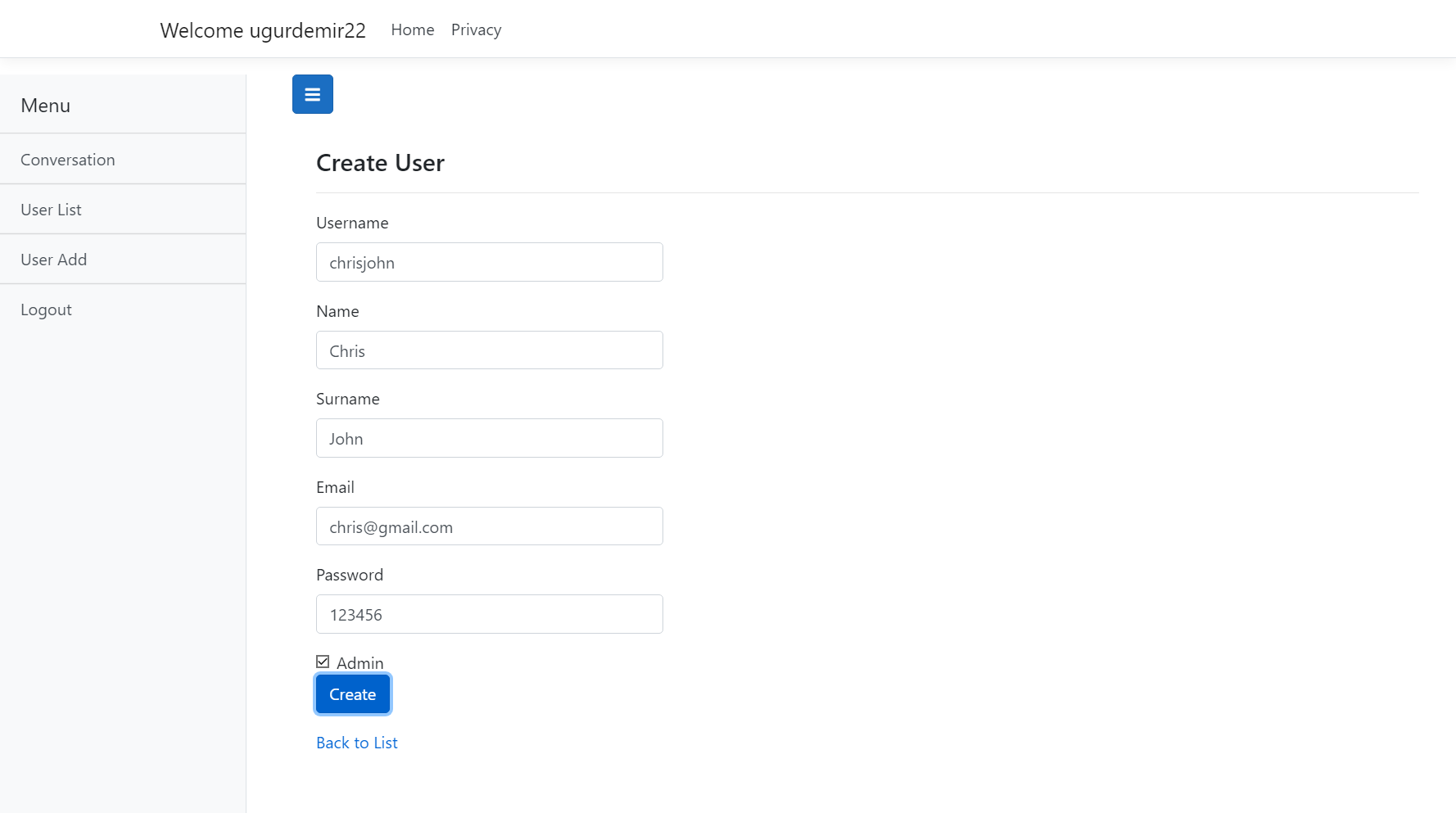Focus the Surname input showing John

pyautogui.click(x=489, y=438)
